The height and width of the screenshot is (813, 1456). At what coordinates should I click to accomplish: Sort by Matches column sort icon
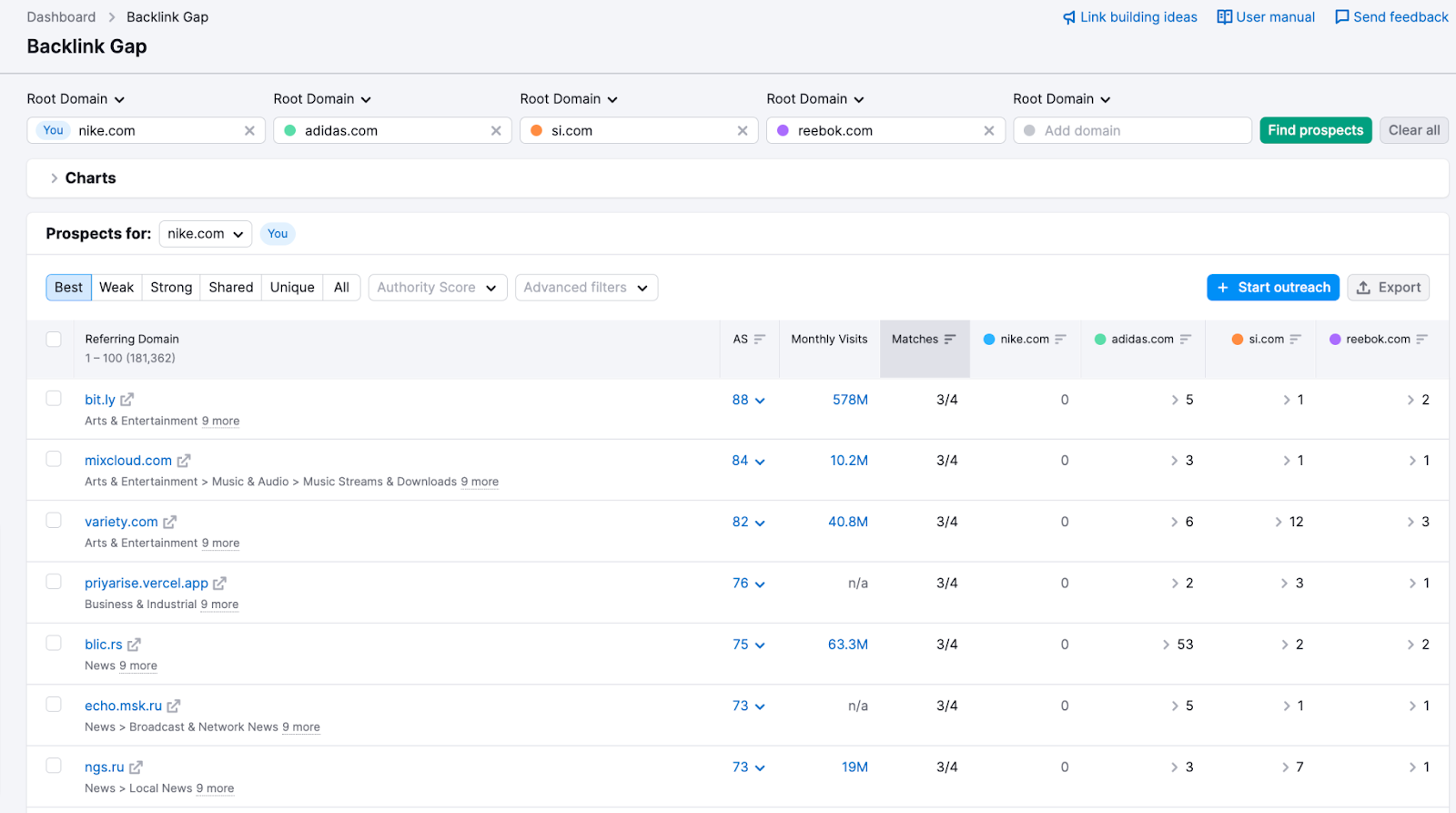(950, 340)
